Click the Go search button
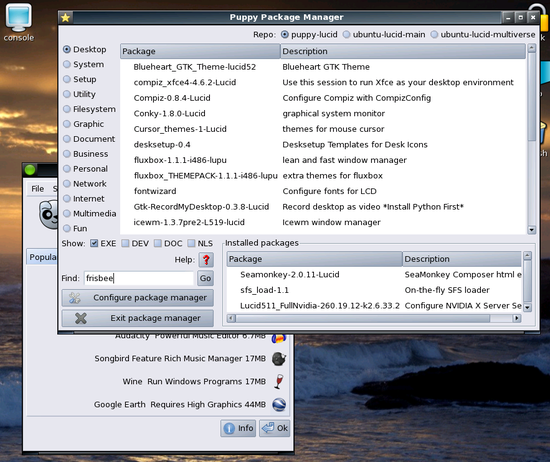 click(x=205, y=278)
